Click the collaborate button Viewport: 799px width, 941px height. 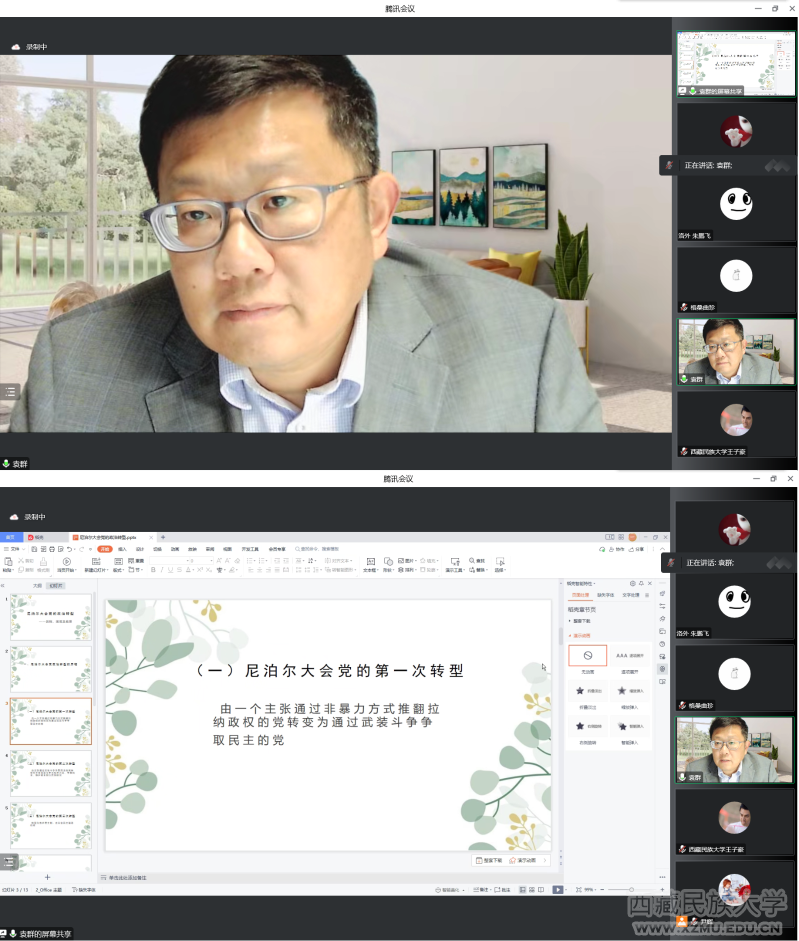pyautogui.click(x=617, y=549)
